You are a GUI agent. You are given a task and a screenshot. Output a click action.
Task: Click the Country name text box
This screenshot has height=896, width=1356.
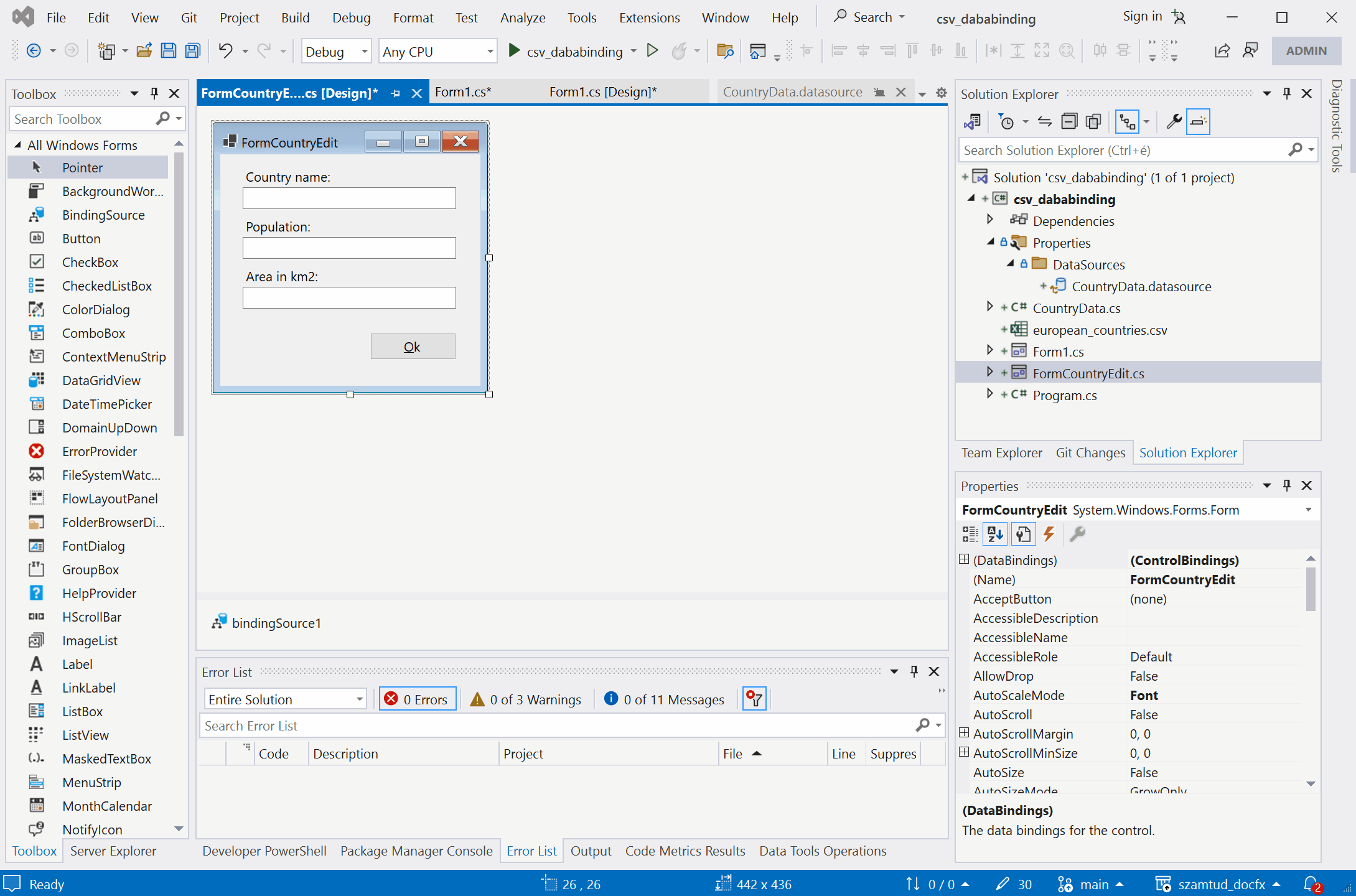[349, 198]
